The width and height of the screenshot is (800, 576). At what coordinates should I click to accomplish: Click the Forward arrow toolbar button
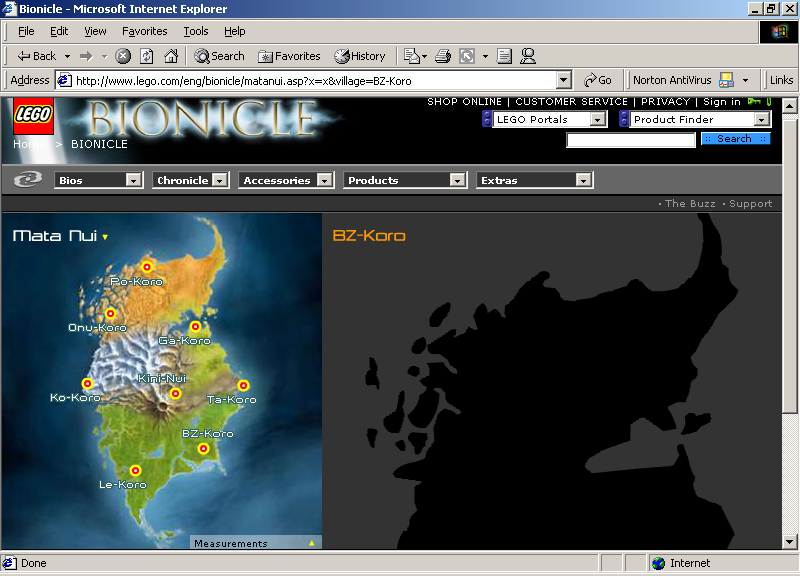[86, 56]
